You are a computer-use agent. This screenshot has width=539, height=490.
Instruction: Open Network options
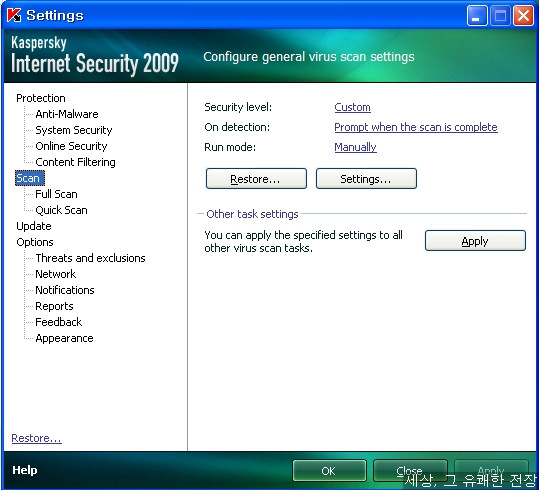point(55,274)
